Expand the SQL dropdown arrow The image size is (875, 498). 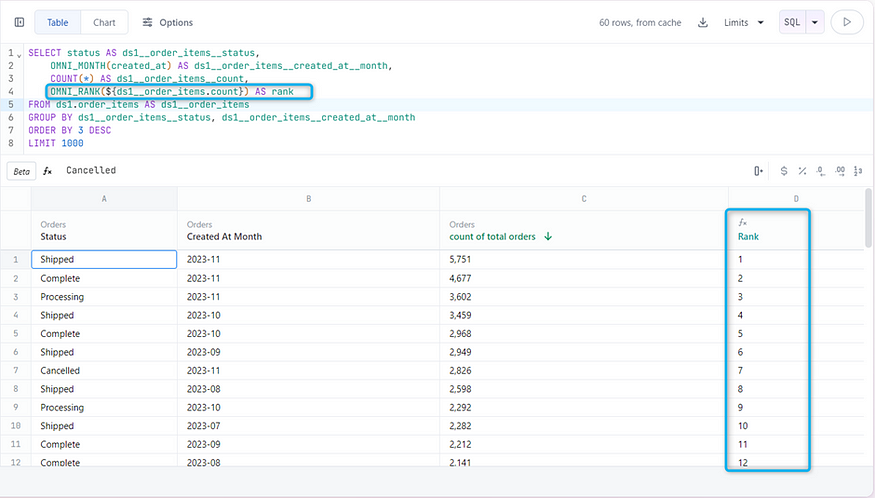(x=815, y=22)
